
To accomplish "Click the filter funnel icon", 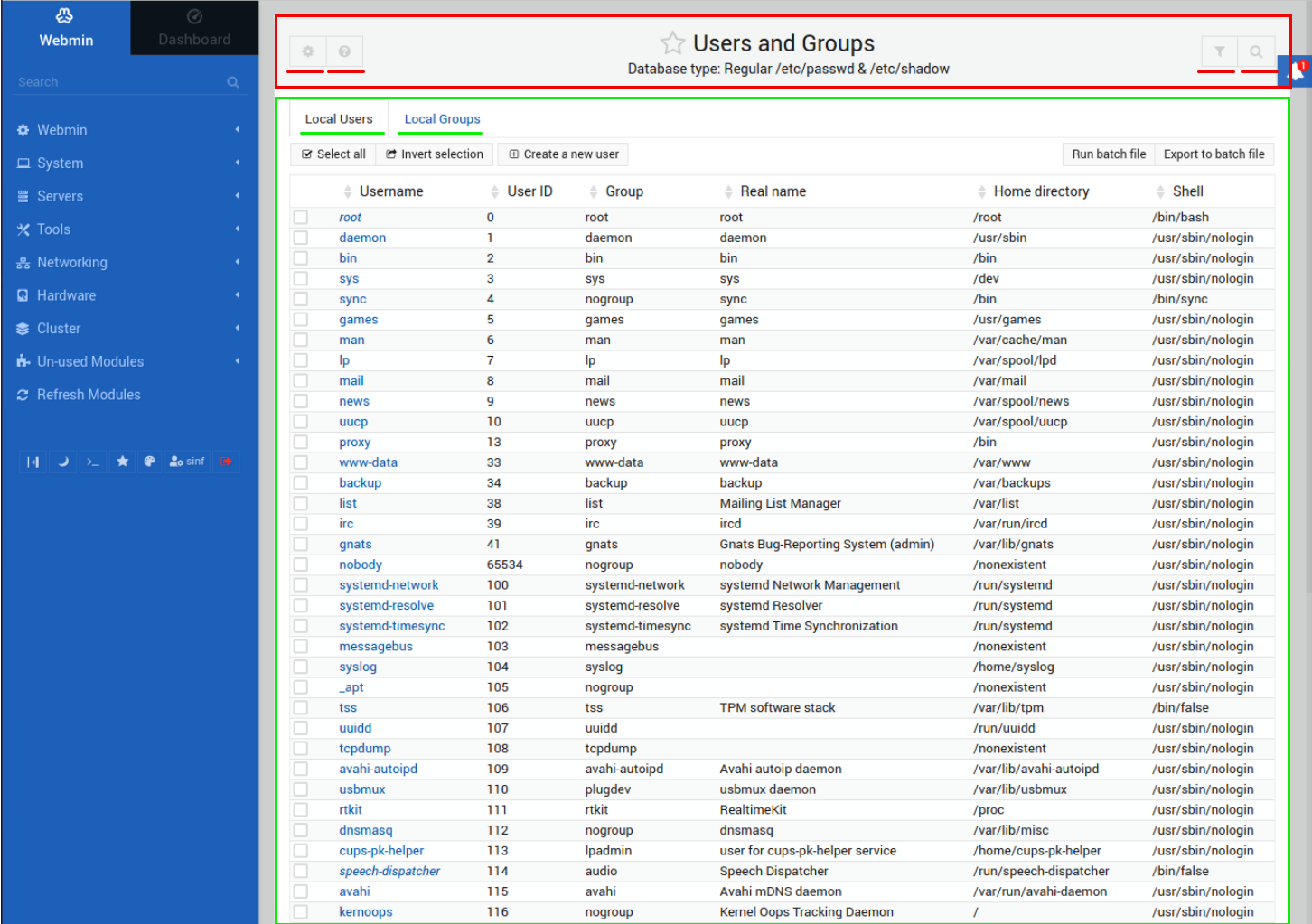I will click(1219, 52).
